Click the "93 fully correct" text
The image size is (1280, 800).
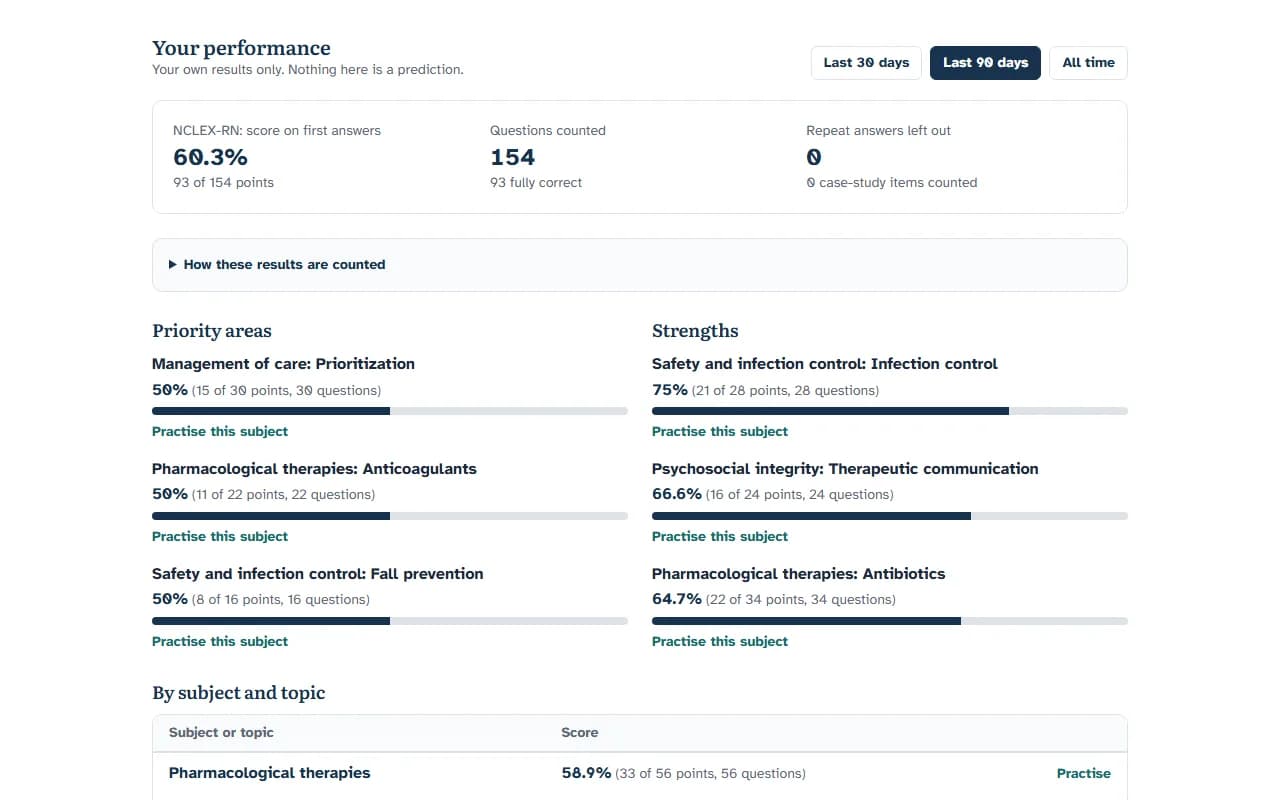coord(536,183)
